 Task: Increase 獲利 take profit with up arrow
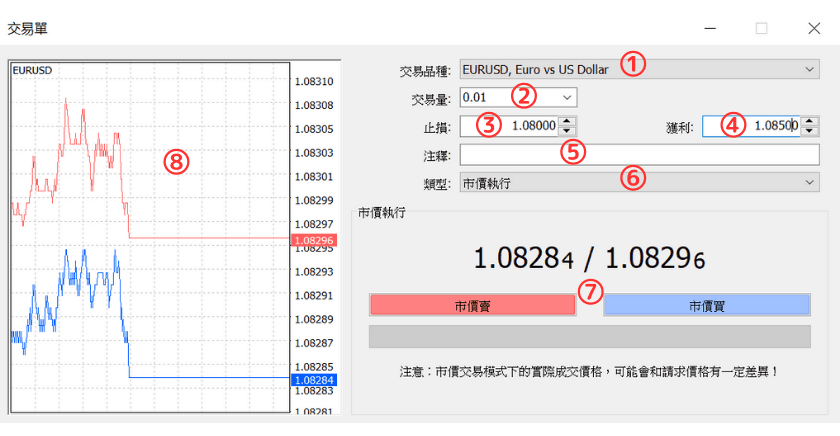(810, 121)
